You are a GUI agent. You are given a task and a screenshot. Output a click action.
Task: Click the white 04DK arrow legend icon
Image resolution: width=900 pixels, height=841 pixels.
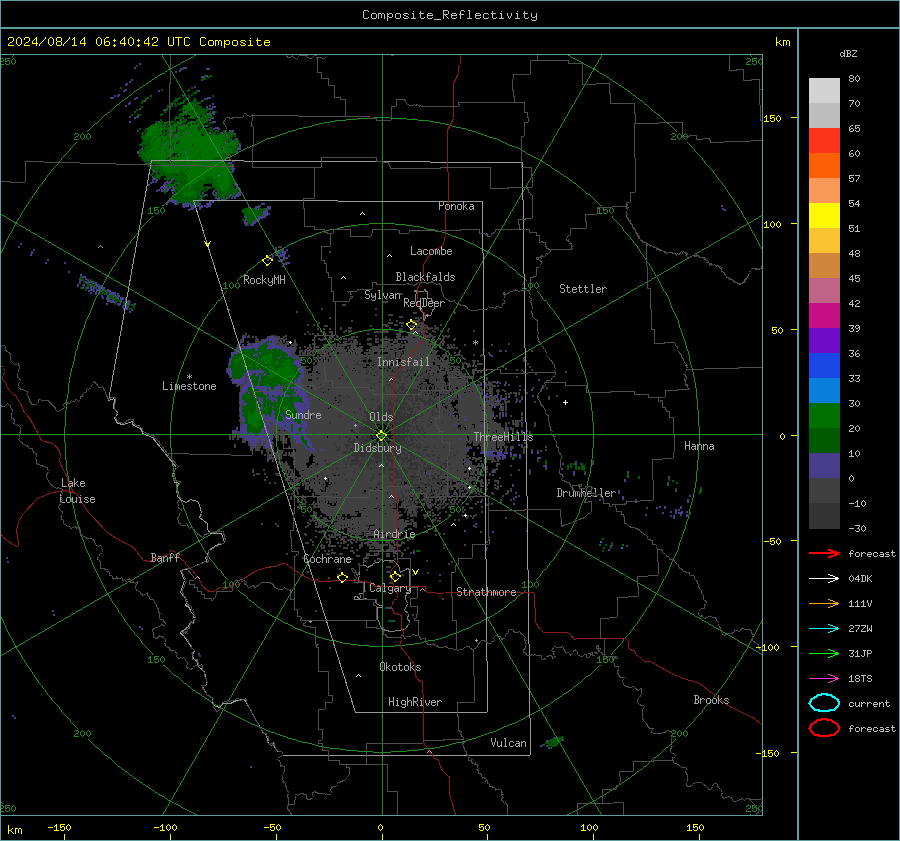point(824,578)
